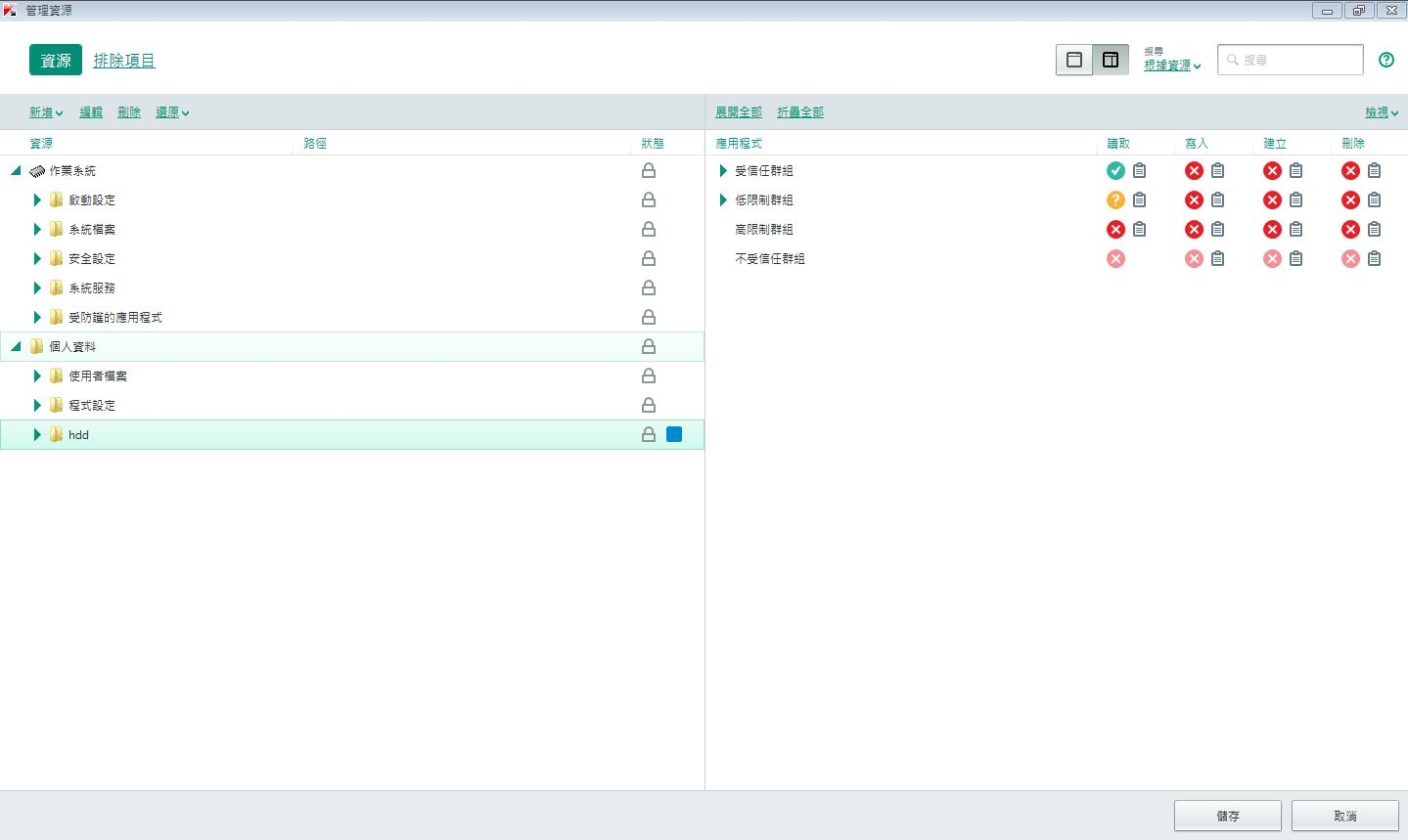The height and width of the screenshot is (840, 1408).
Task: Click the create log clipboard icon for 低限制群組
Action: tap(1295, 199)
